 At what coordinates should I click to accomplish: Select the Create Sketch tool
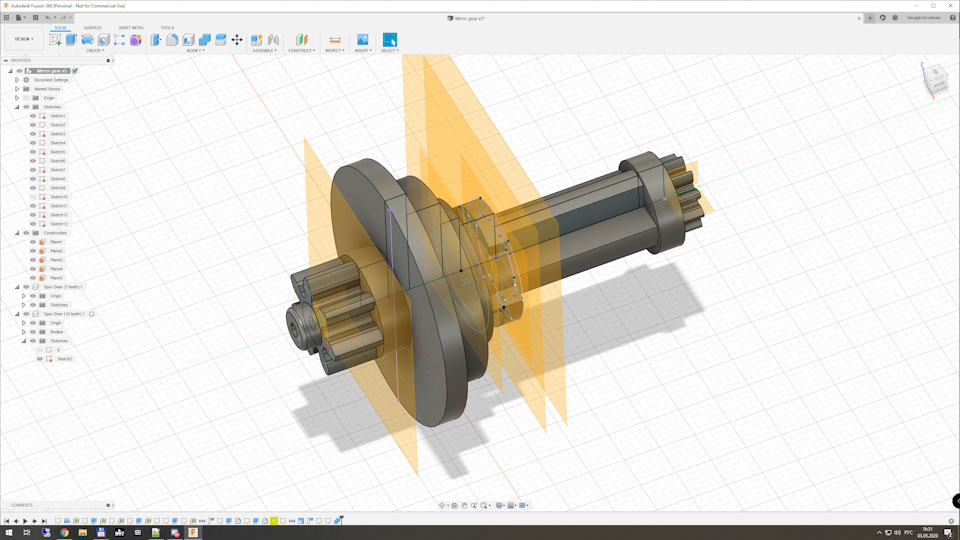[x=56, y=40]
